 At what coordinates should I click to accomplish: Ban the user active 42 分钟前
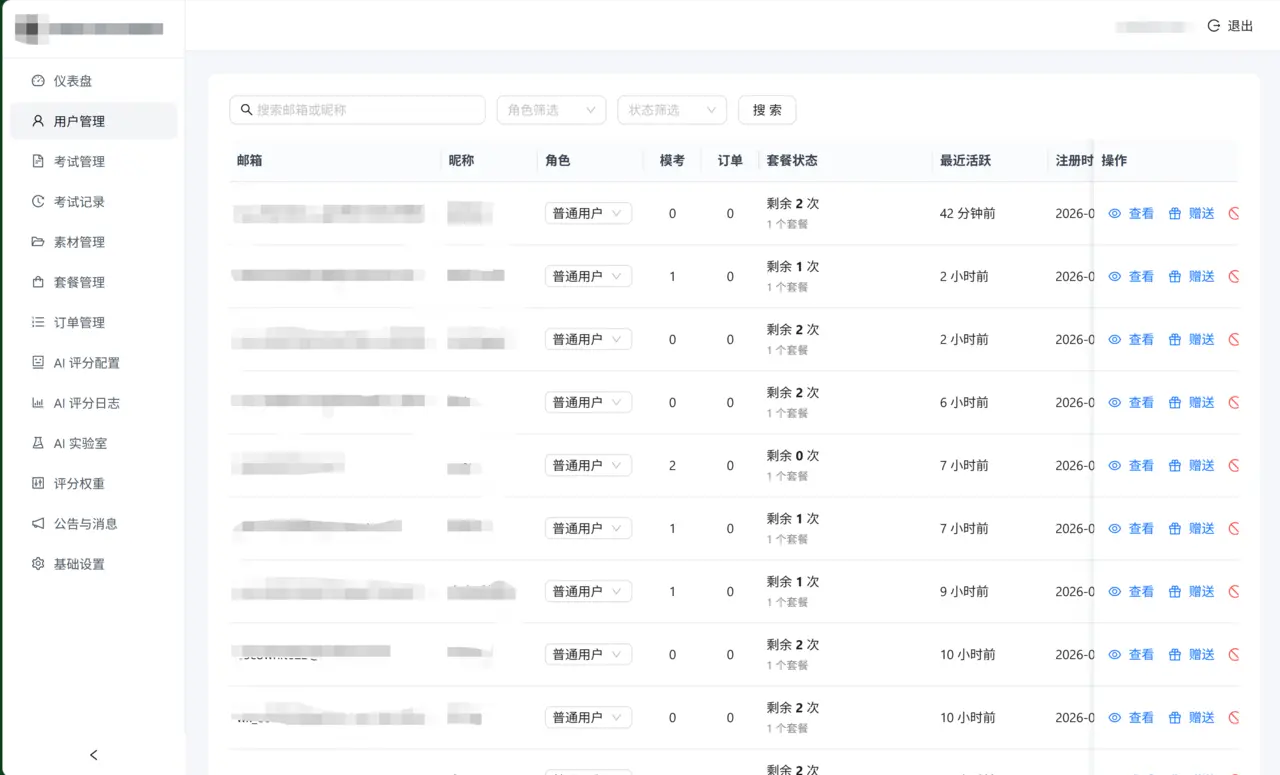point(1234,213)
